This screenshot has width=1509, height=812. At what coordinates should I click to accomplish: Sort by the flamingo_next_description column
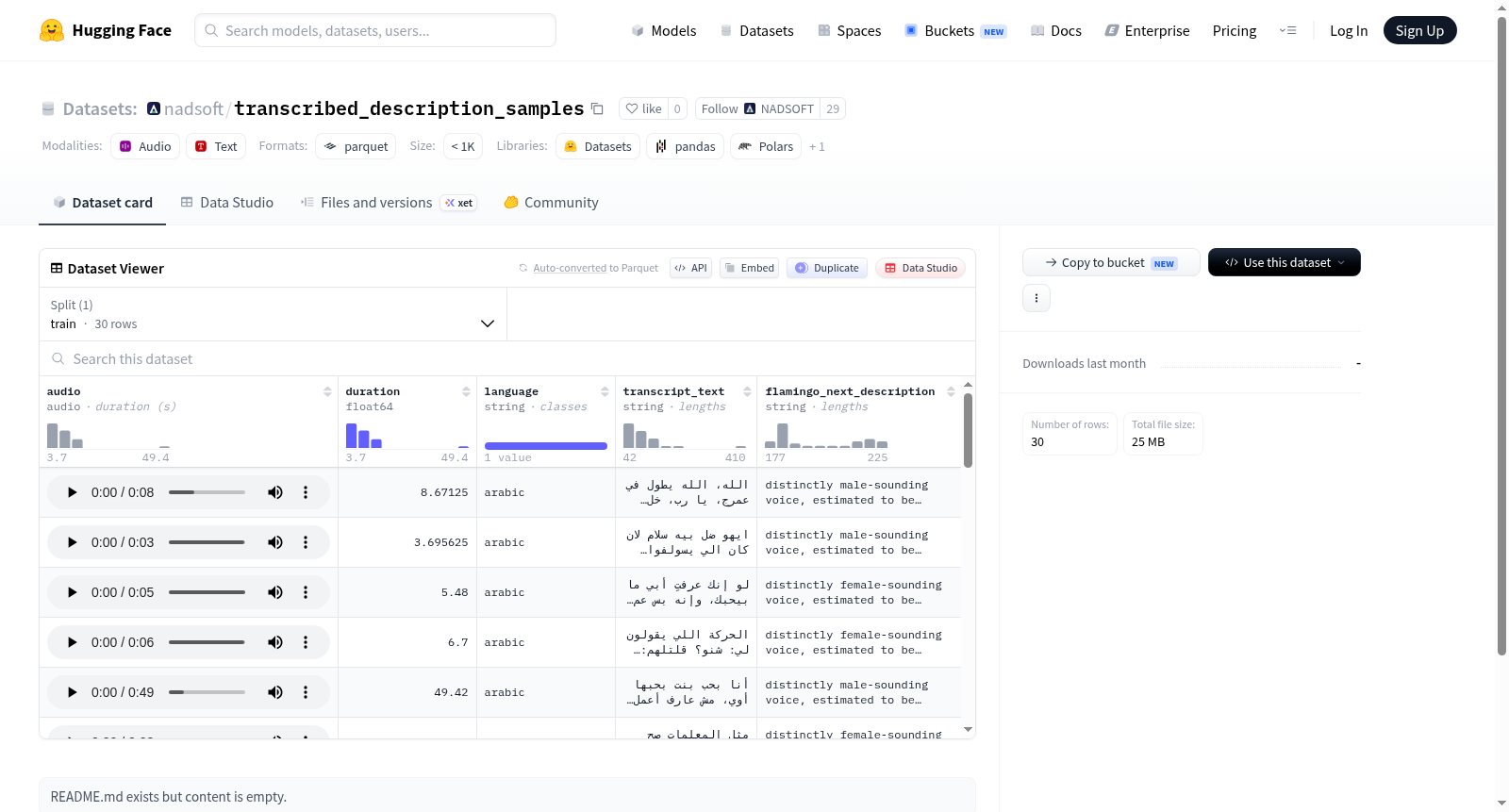click(951, 391)
